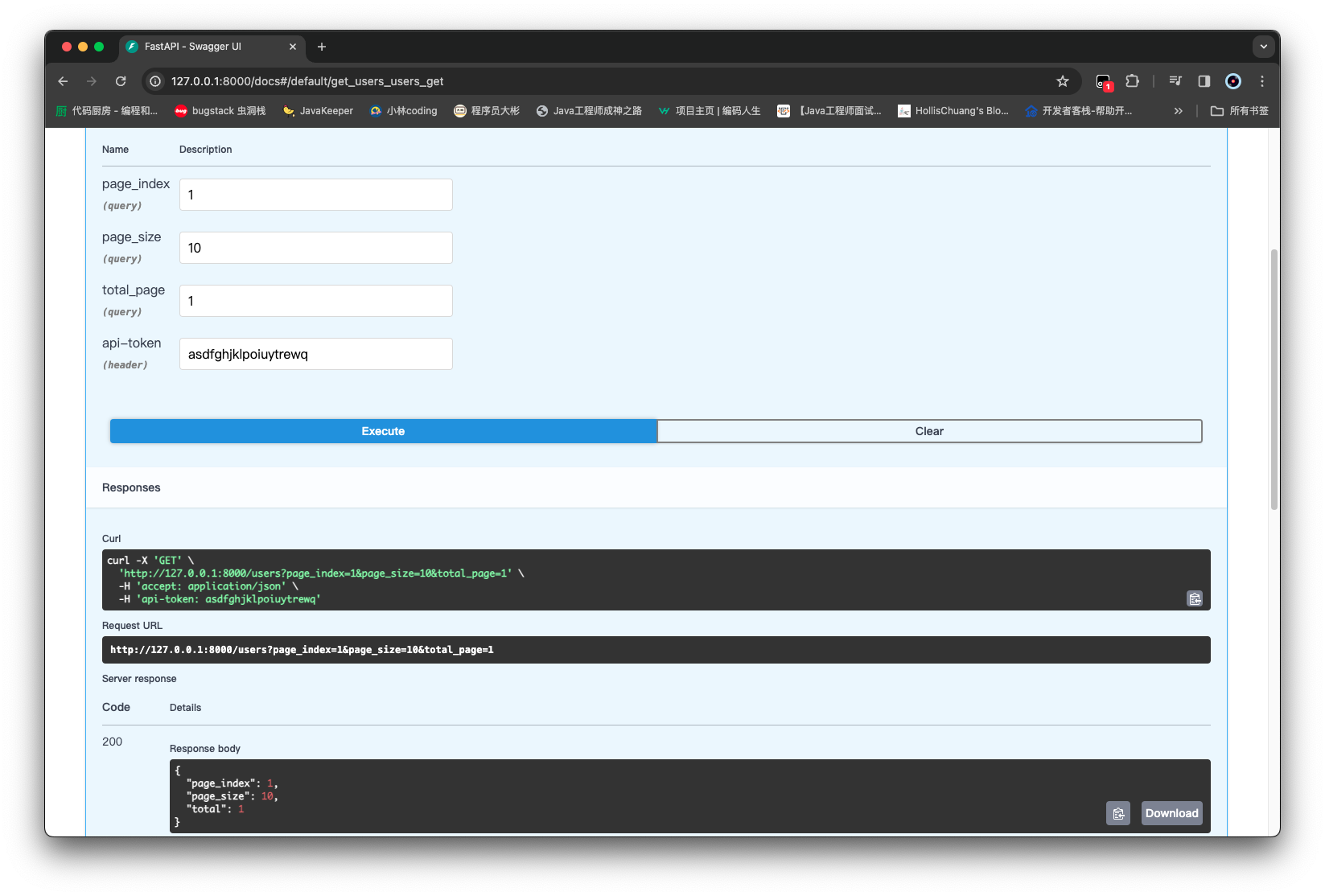
Task: Open the 所有书签 bookmarks folder
Action: pos(1240,111)
